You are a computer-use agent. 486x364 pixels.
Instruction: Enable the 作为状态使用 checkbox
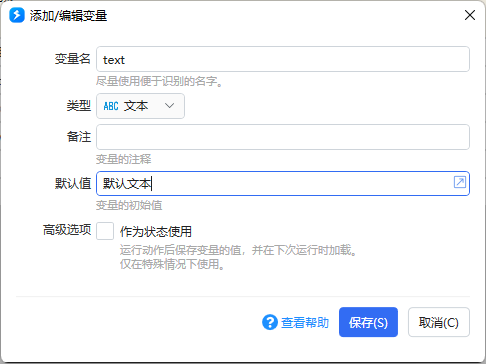click(105, 231)
